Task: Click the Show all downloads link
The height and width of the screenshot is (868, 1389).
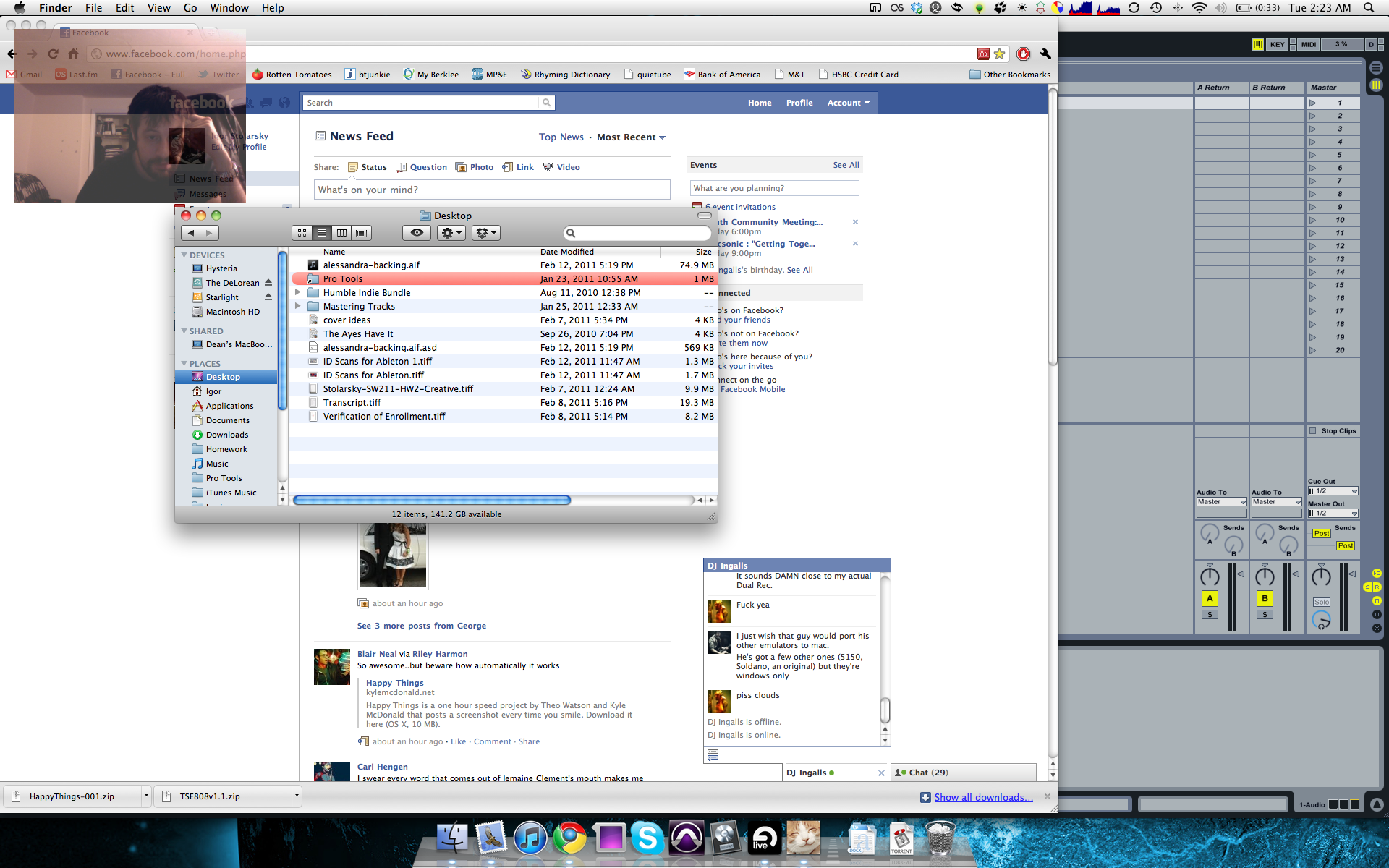Action: [x=983, y=797]
